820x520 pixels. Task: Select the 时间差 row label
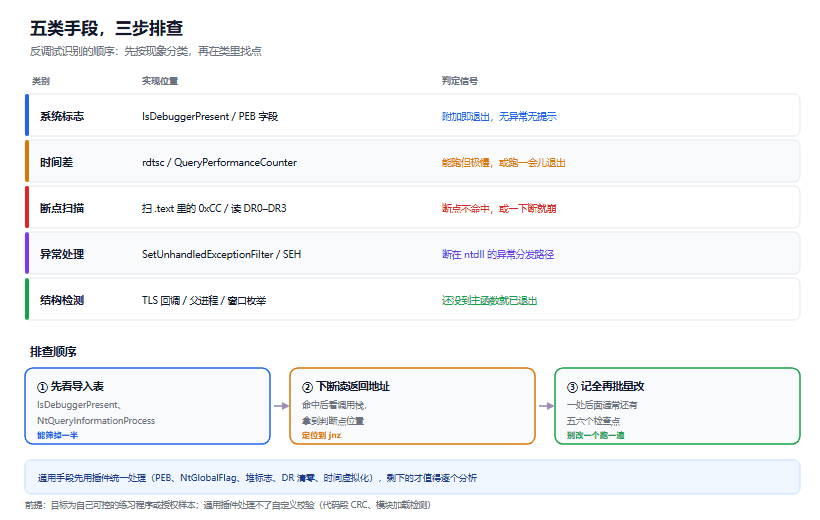56,163
